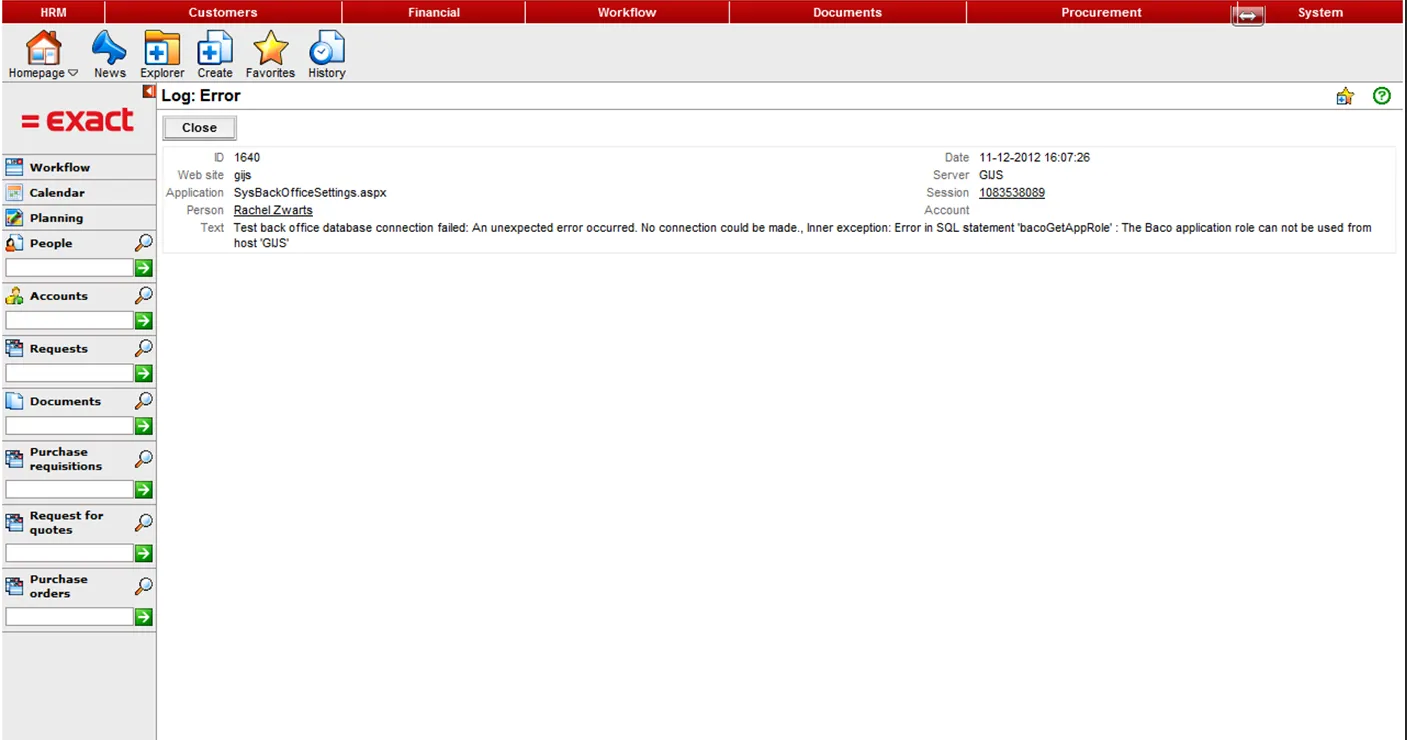
Task: Open the History clock icon
Action: (x=326, y=49)
